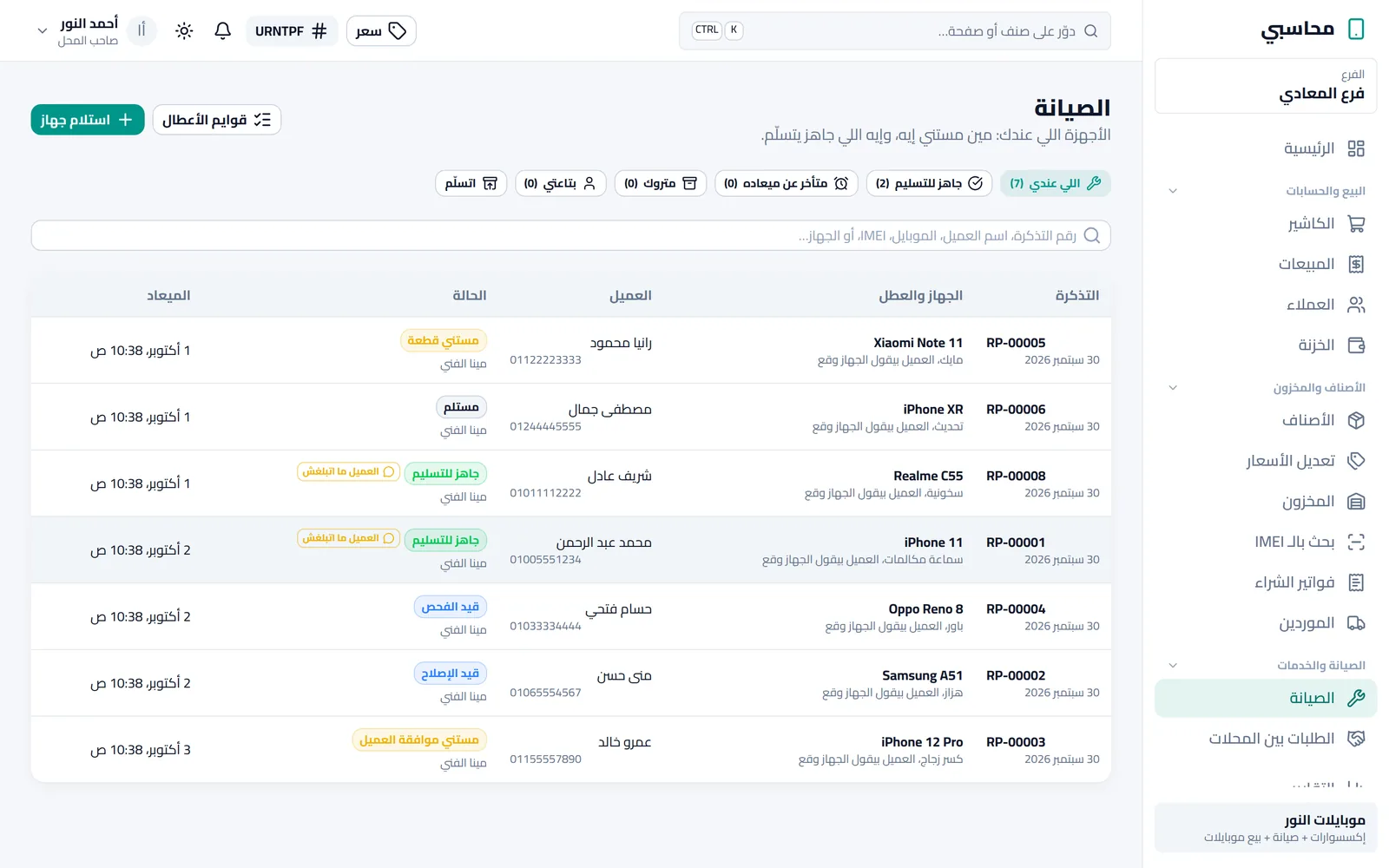The width and height of the screenshot is (1389, 868).
Task: Collapse الصيانة والخدمات section
Action: [x=1173, y=666]
